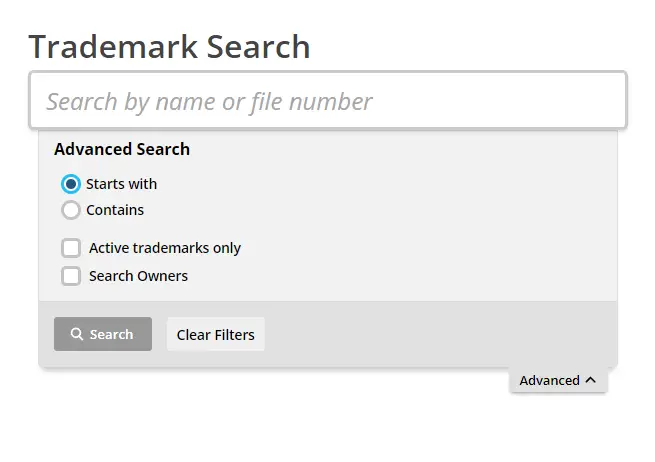Click the Clear Filters button
Viewport: 655px width, 462px height.
[216, 334]
